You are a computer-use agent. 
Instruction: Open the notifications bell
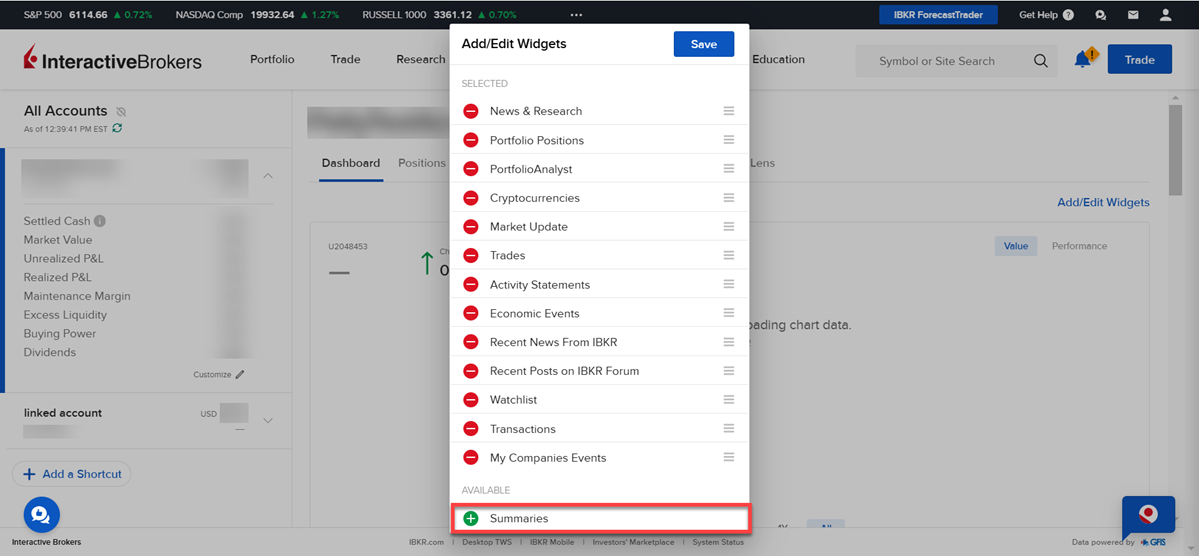point(1084,59)
